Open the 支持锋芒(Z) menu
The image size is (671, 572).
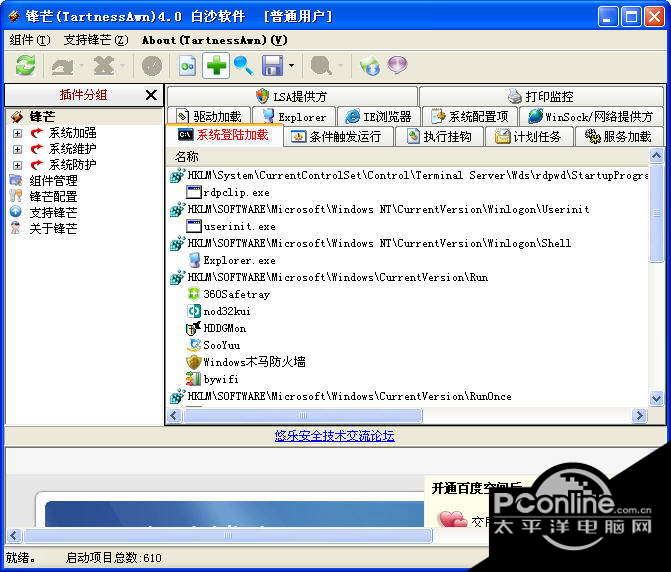click(x=96, y=40)
